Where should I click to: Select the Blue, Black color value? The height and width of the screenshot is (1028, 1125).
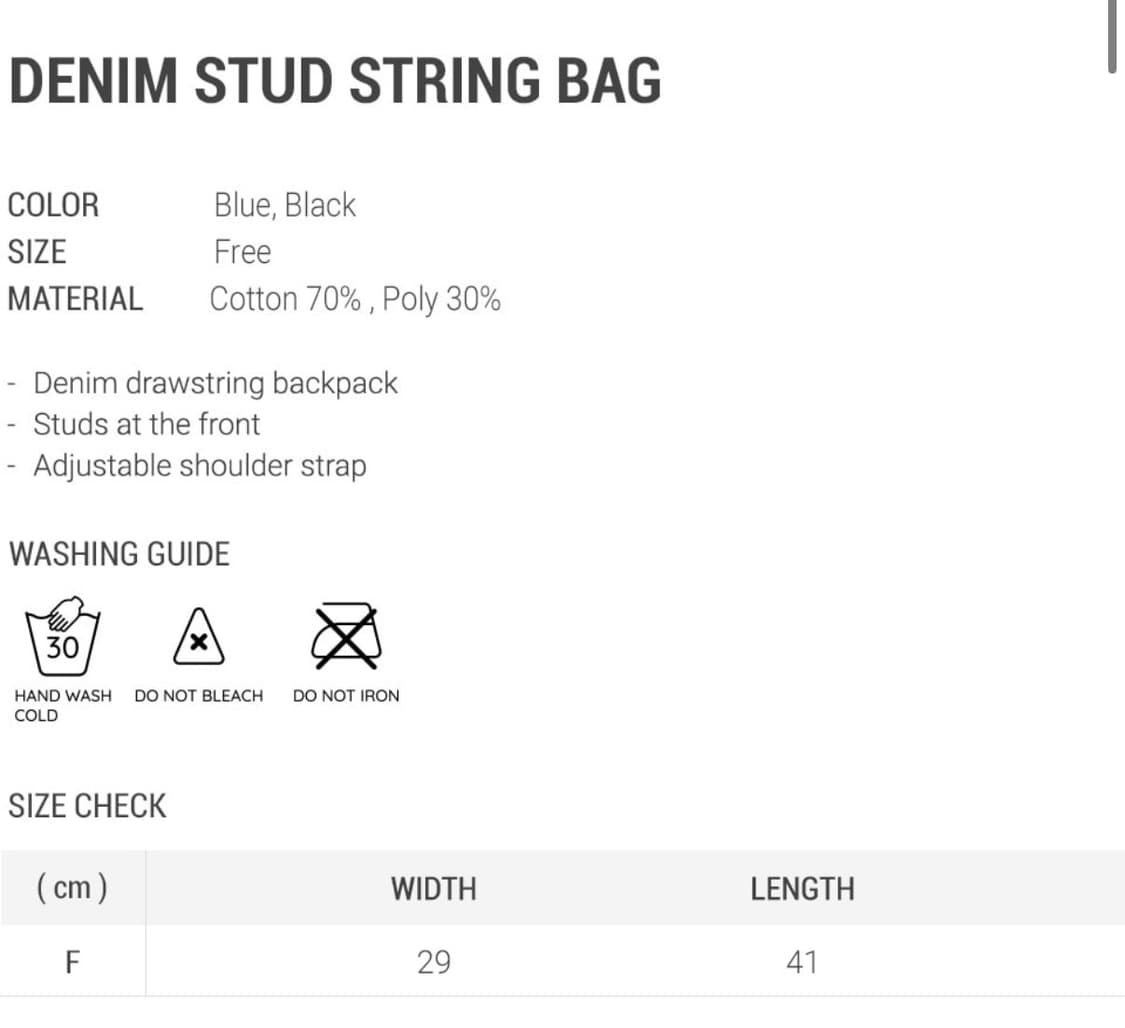(285, 205)
